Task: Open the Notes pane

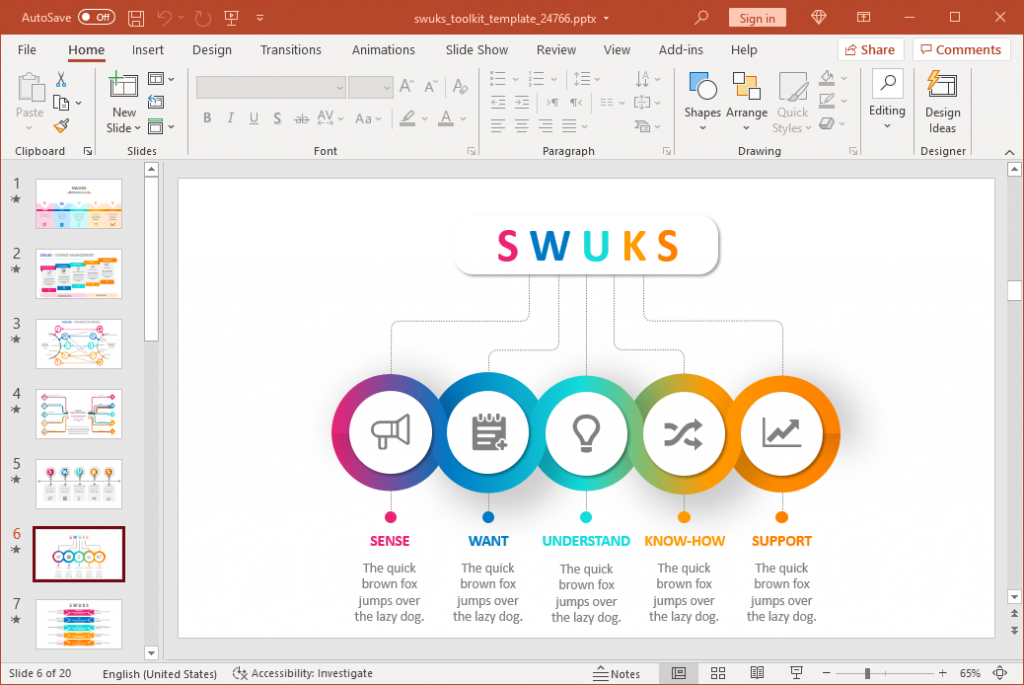Action: (616, 673)
